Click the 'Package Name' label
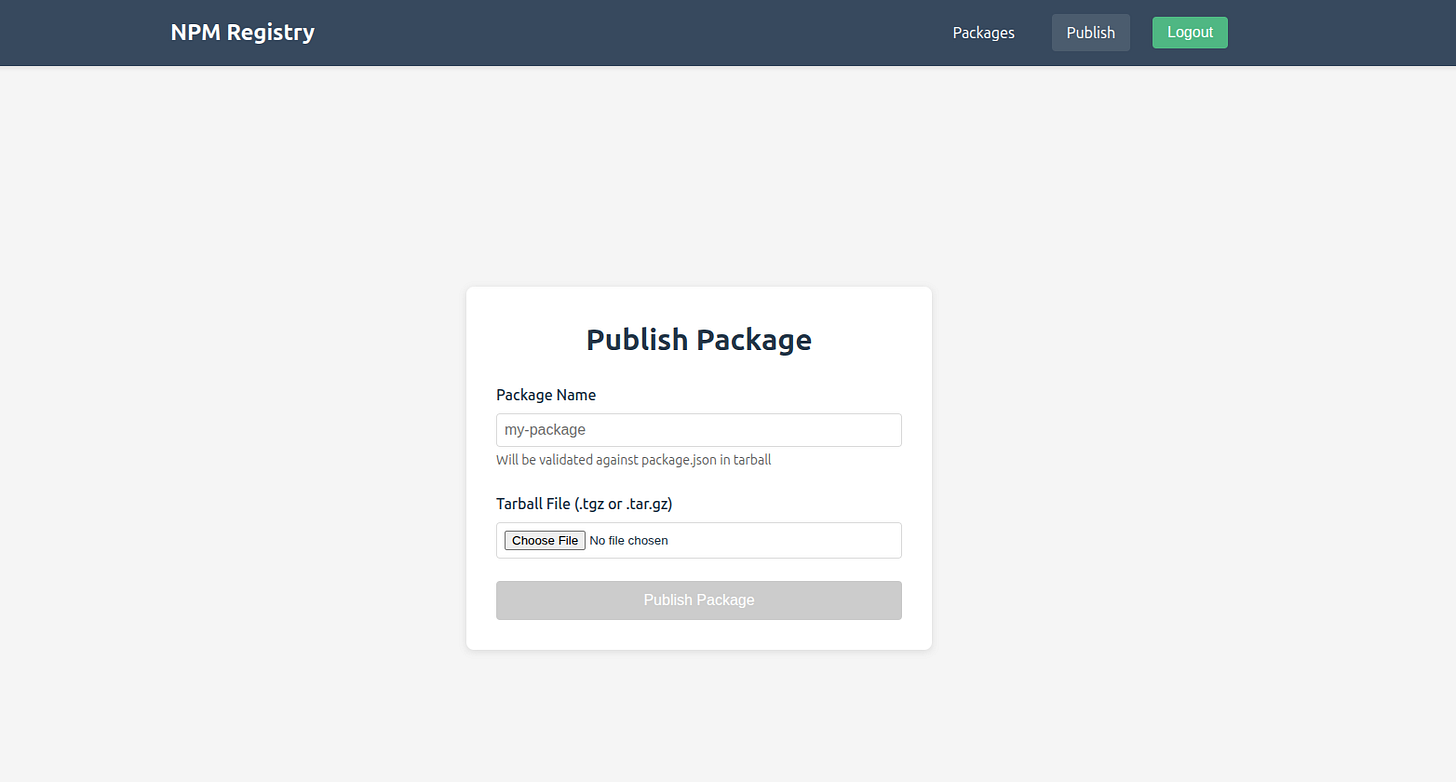 tap(546, 395)
